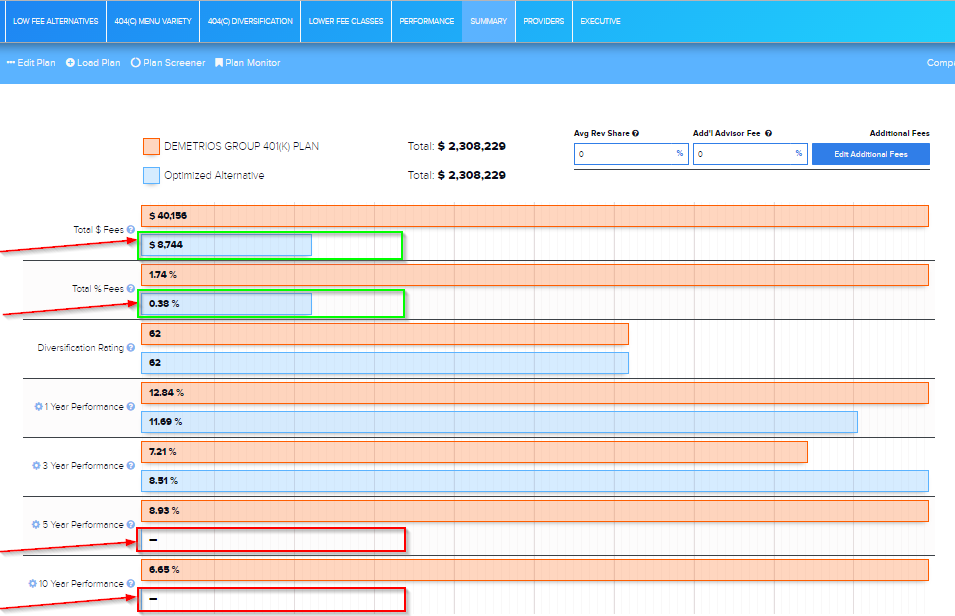Click the orange Demetrios Group plan legend swatch
955x616 pixels.
click(x=151, y=147)
